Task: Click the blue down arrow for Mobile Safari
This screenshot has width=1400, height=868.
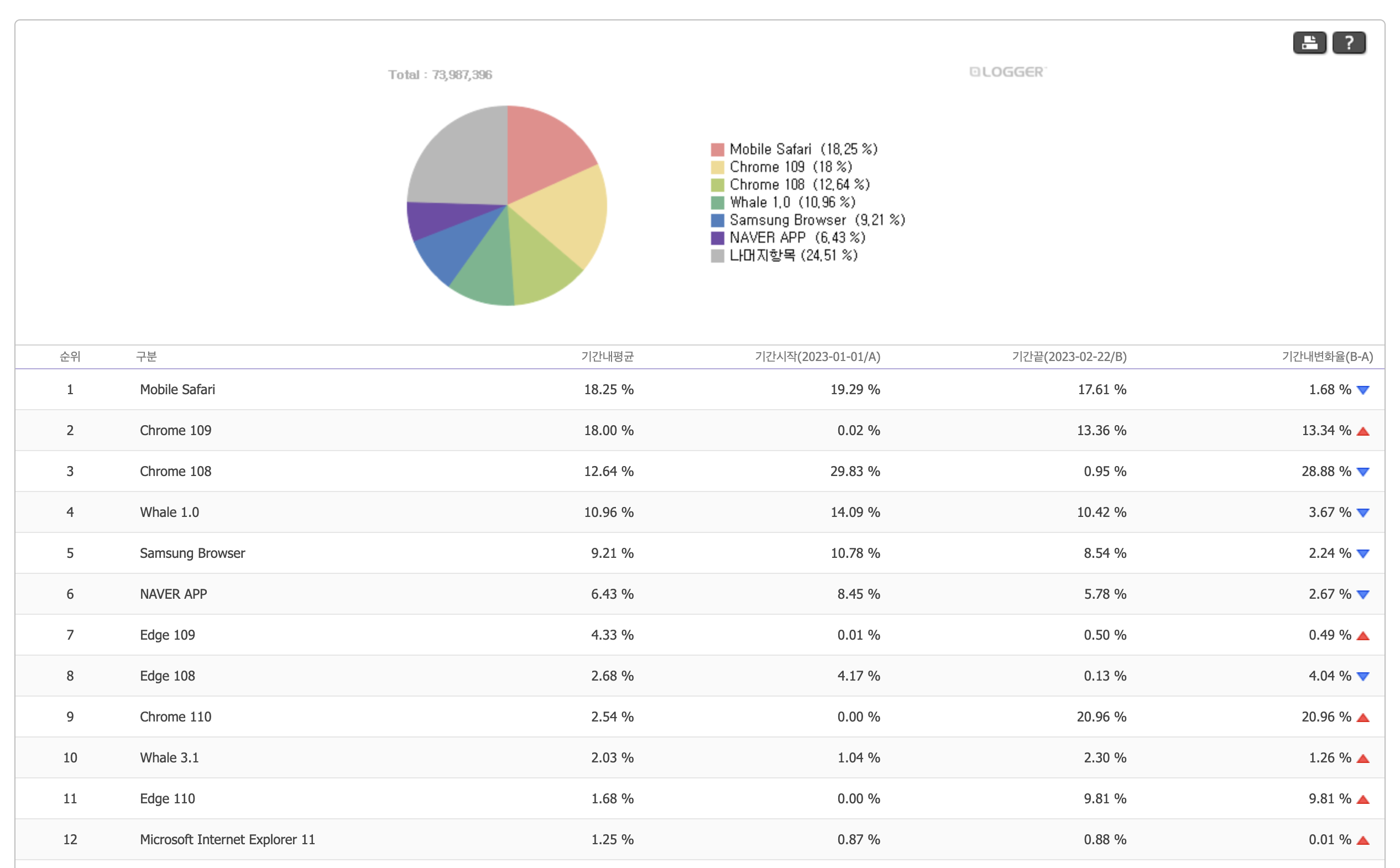Action: click(1363, 390)
